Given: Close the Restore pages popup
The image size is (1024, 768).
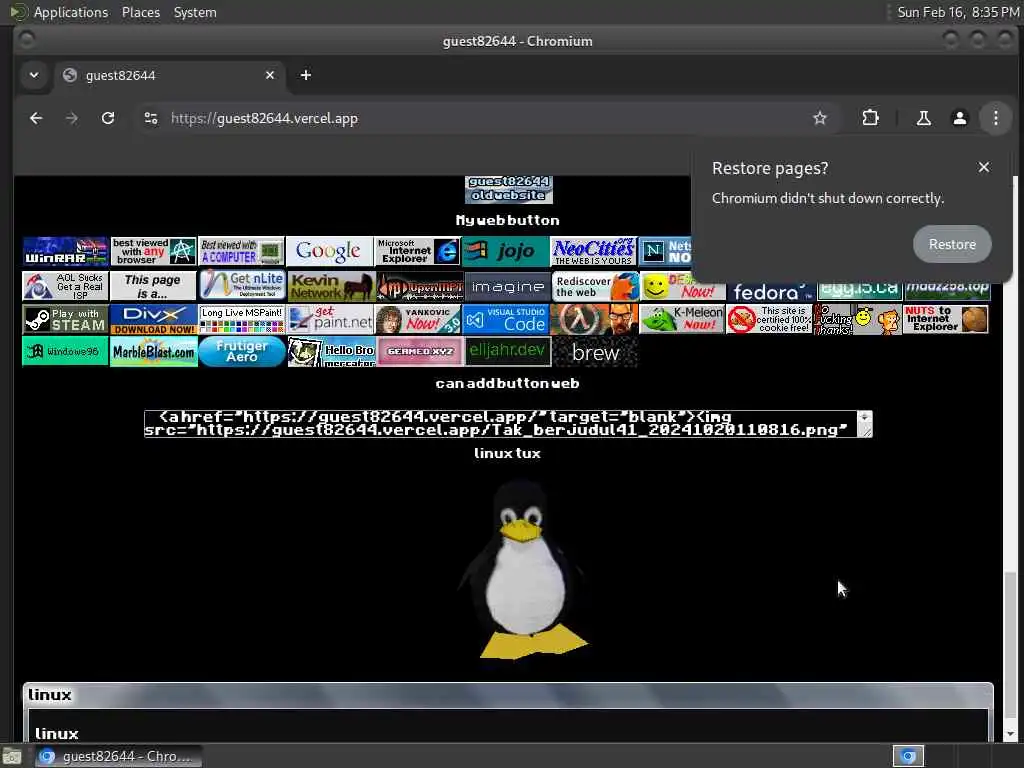Looking at the screenshot, I should tap(984, 167).
